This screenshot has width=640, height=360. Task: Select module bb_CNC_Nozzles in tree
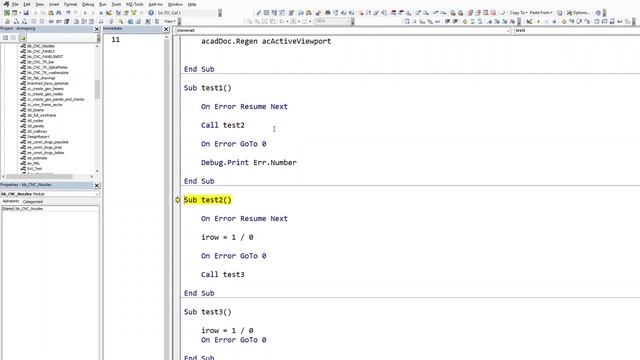point(41,46)
